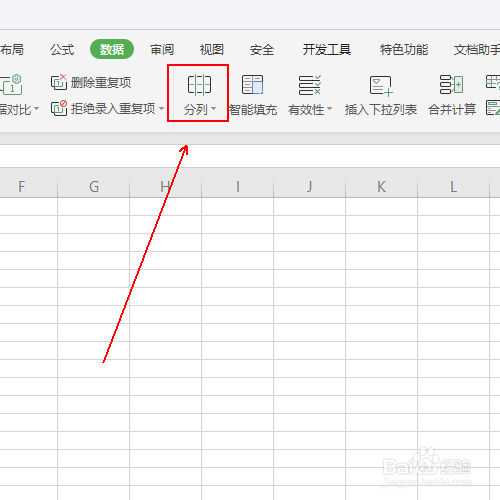Switch to the 开发工具 tab
This screenshot has height=500, width=500.
327,50
